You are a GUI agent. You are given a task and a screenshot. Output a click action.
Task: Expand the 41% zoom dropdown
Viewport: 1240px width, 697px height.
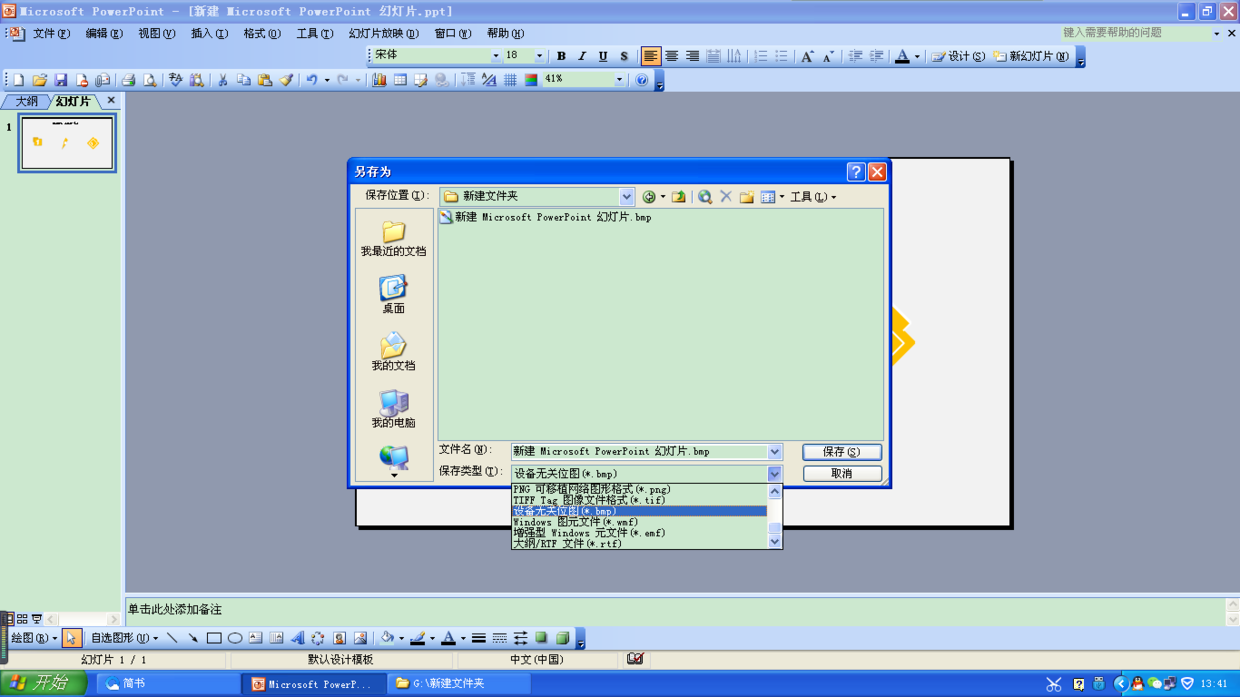coord(619,80)
